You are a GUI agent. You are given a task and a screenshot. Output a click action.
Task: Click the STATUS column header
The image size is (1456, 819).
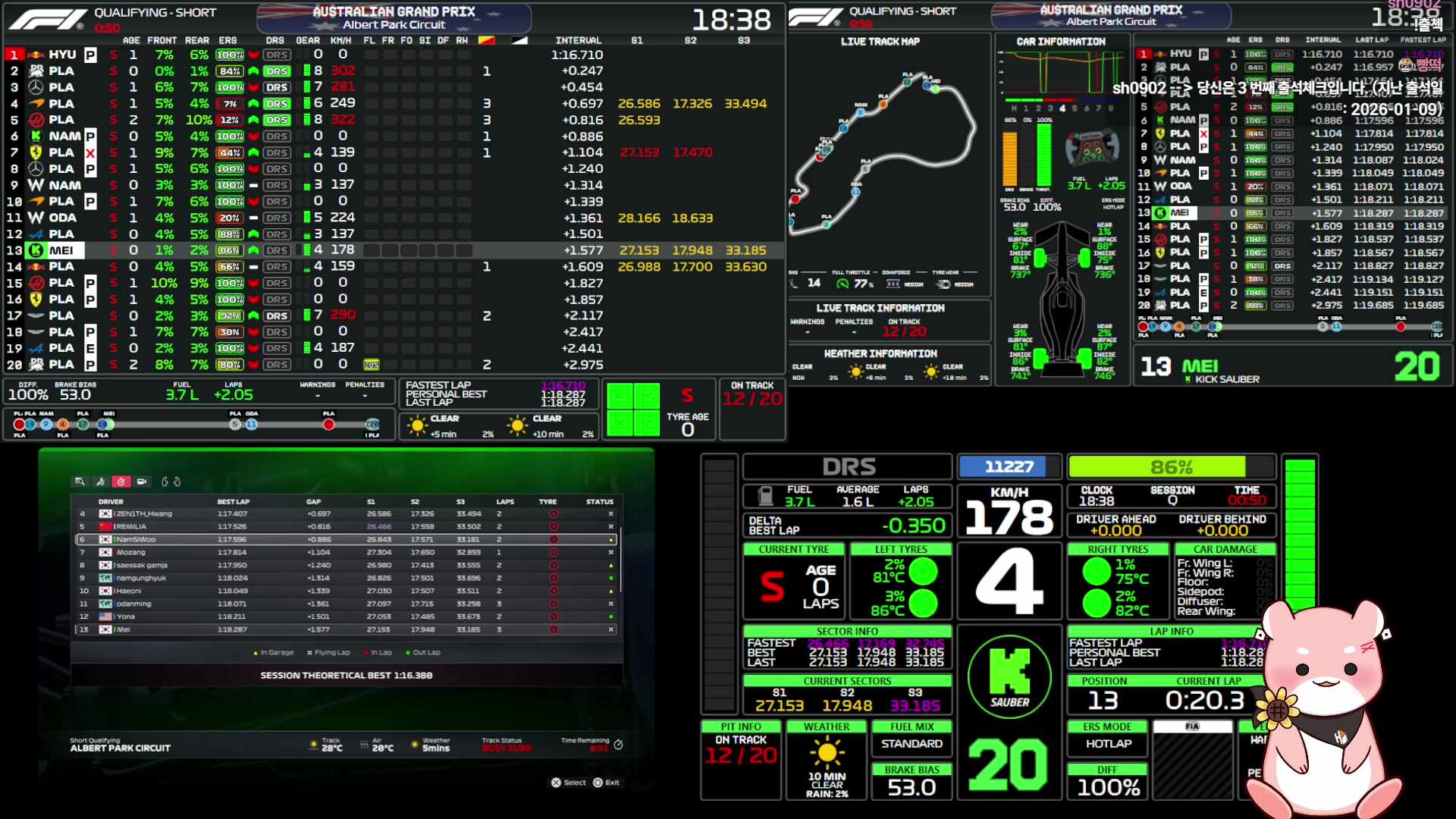point(599,502)
